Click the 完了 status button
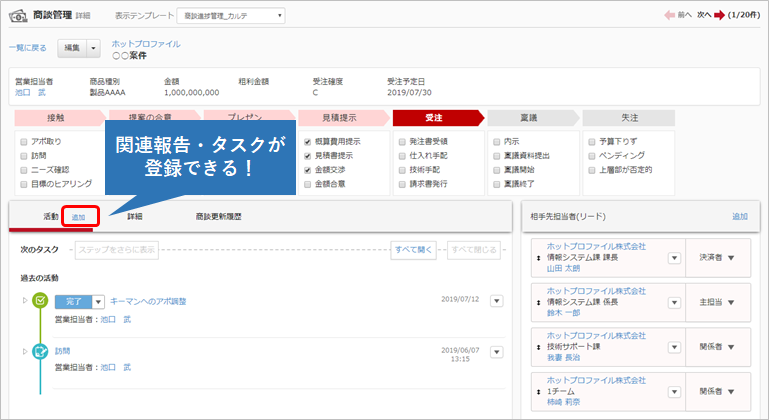 (x=74, y=302)
